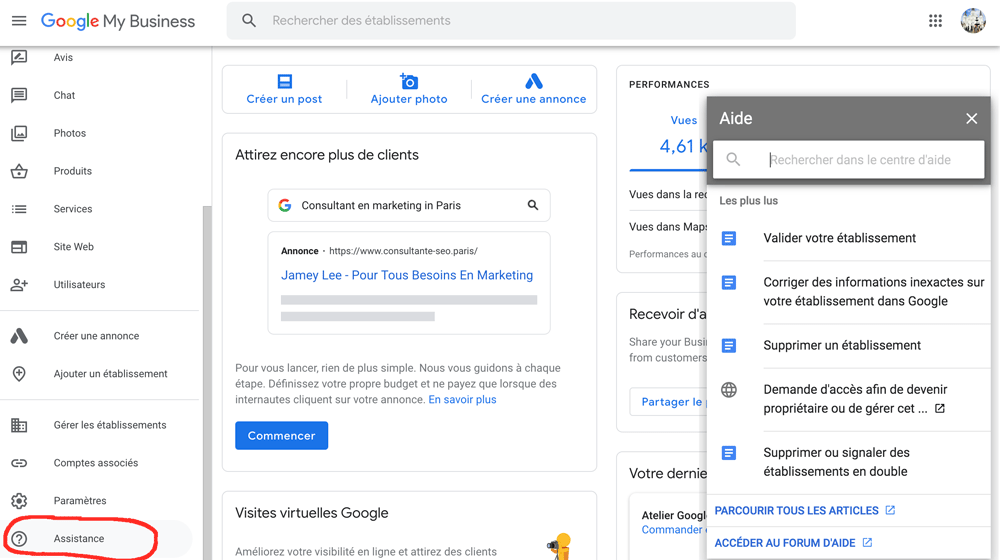This screenshot has height=560, width=1000.
Task: Click the Partager le button
Action: pos(668,402)
